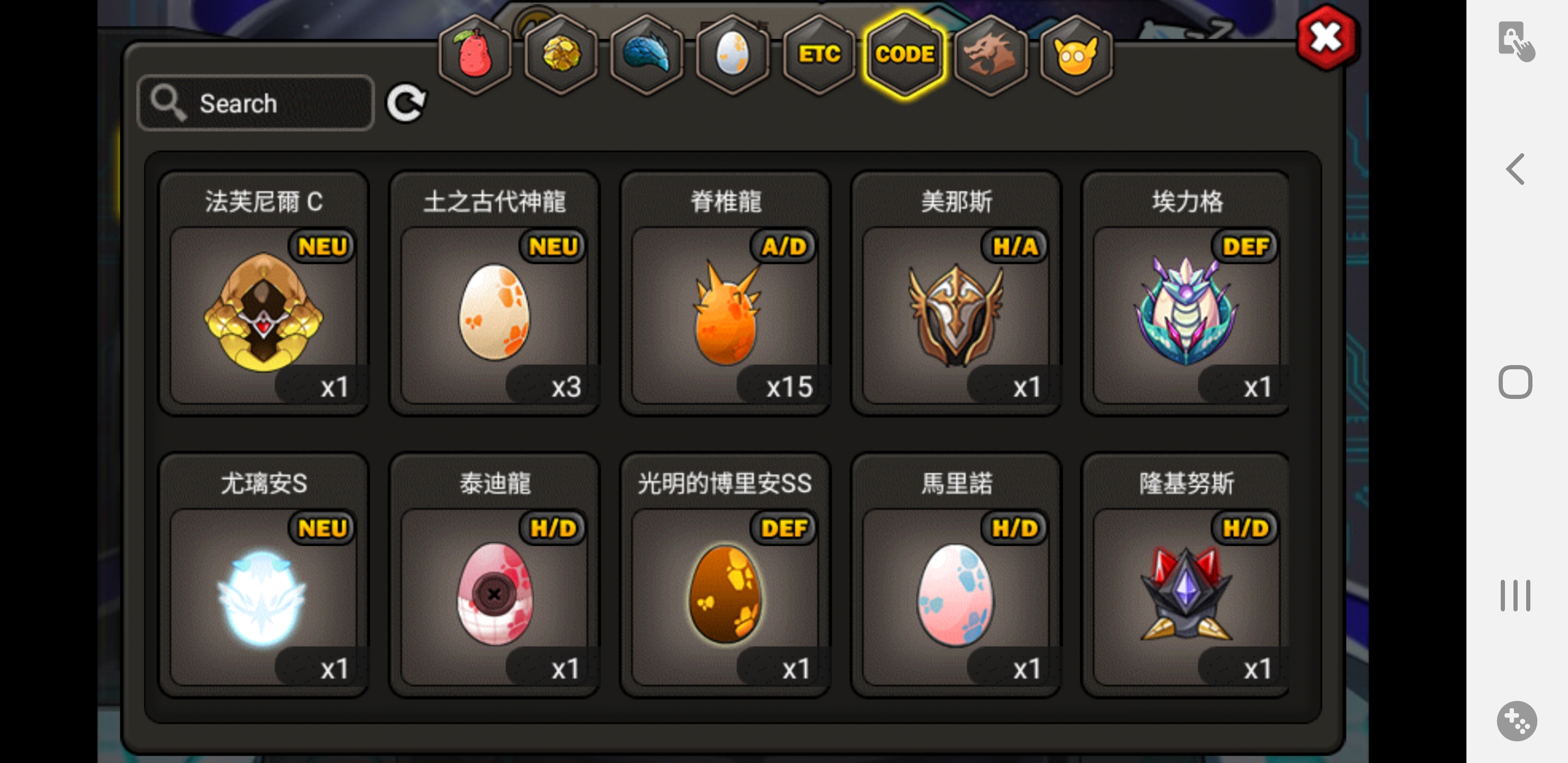Open the red fruit food tab
Image resolution: width=1568 pixels, height=763 pixels.
point(475,54)
